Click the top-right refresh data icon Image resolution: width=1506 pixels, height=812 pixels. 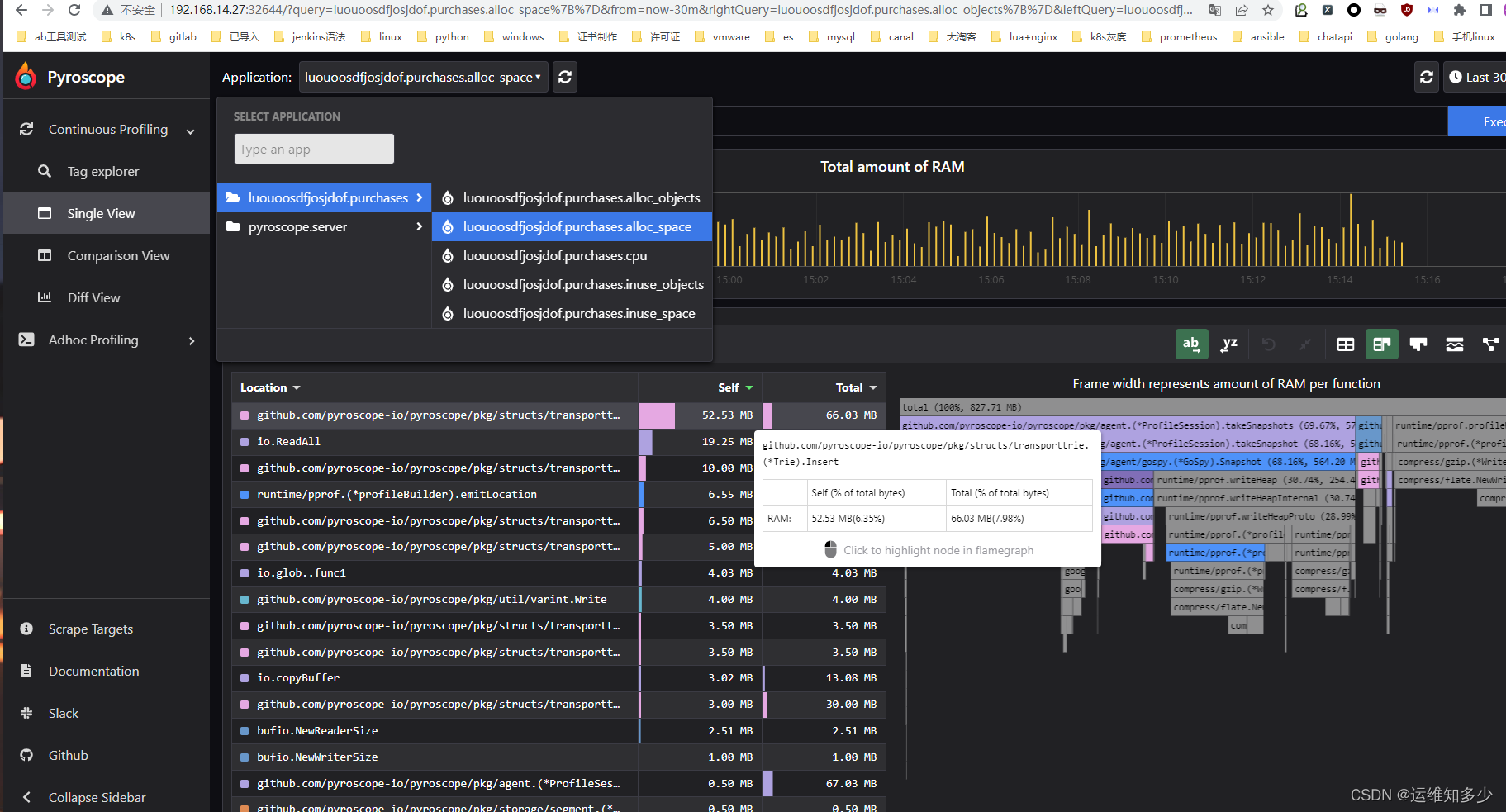[x=1427, y=77]
